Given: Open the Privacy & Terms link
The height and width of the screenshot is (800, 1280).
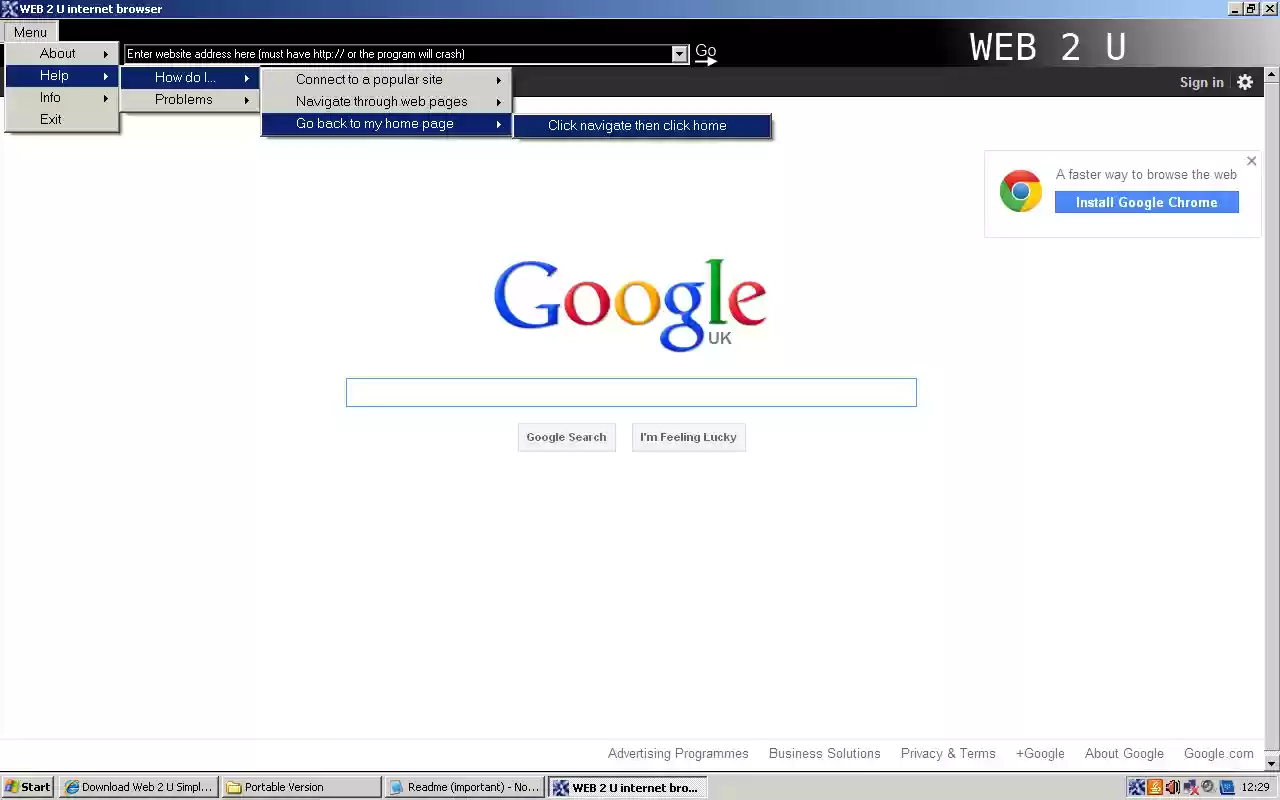Looking at the screenshot, I should pos(948,753).
